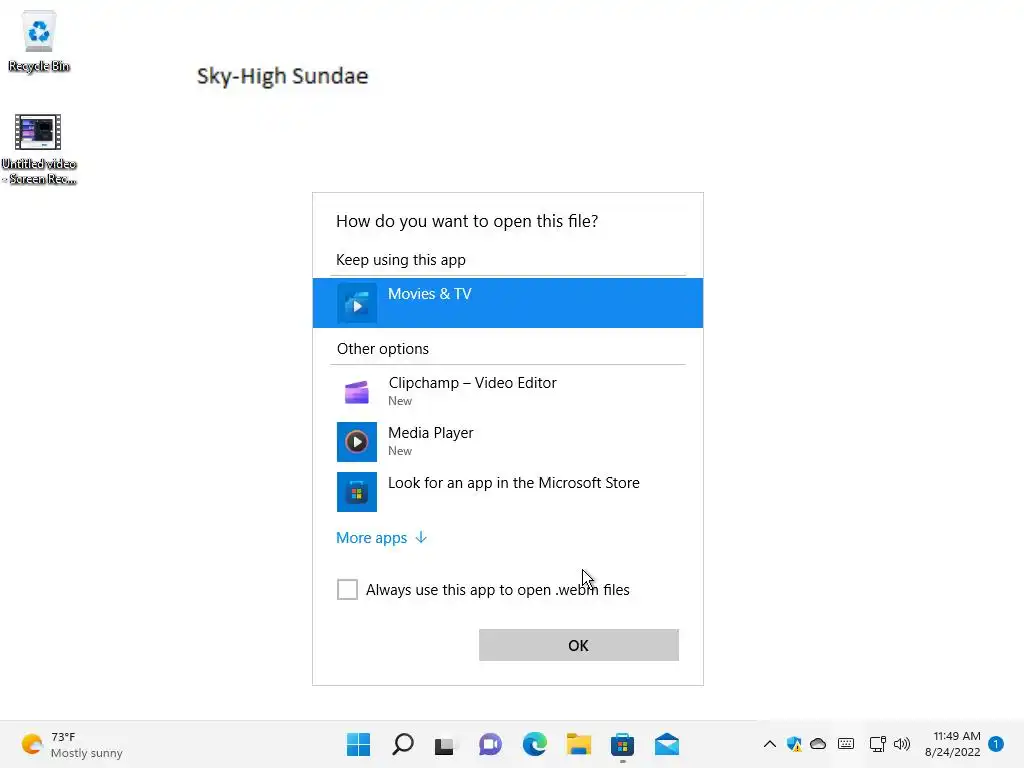Select Untitled video Screen Rec desktop file
The height and width of the screenshot is (768, 1024).
pyautogui.click(x=39, y=150)
